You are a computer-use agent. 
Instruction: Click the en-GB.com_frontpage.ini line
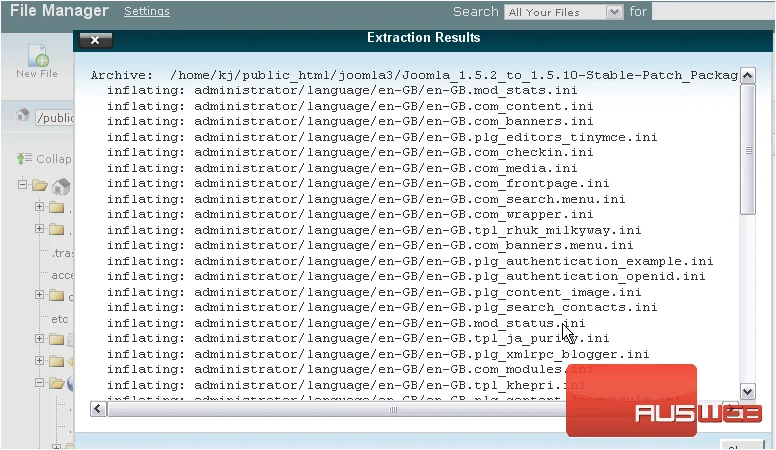click(x=358, y=184)
